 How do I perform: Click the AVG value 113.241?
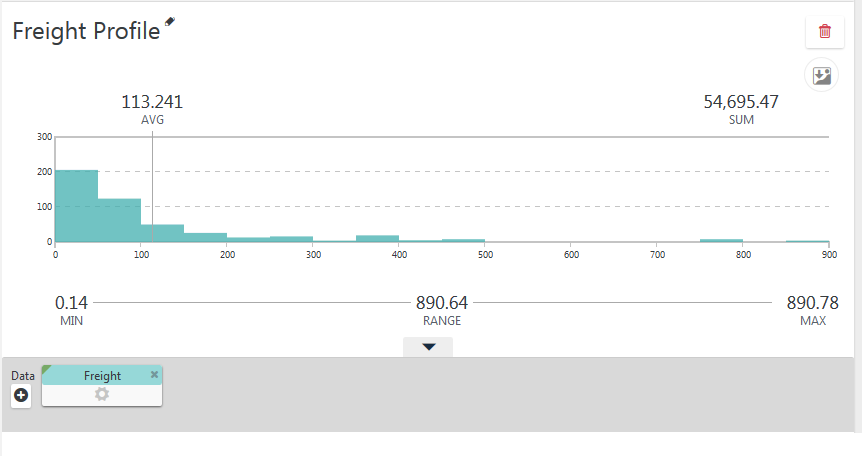pyautogui.click(x=152, y=102)
